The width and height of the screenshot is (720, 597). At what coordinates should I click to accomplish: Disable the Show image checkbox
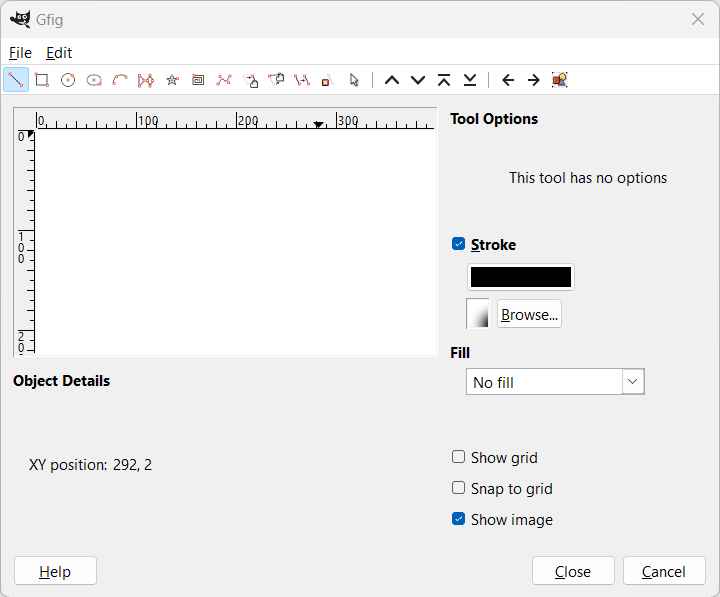coord(458,518)
